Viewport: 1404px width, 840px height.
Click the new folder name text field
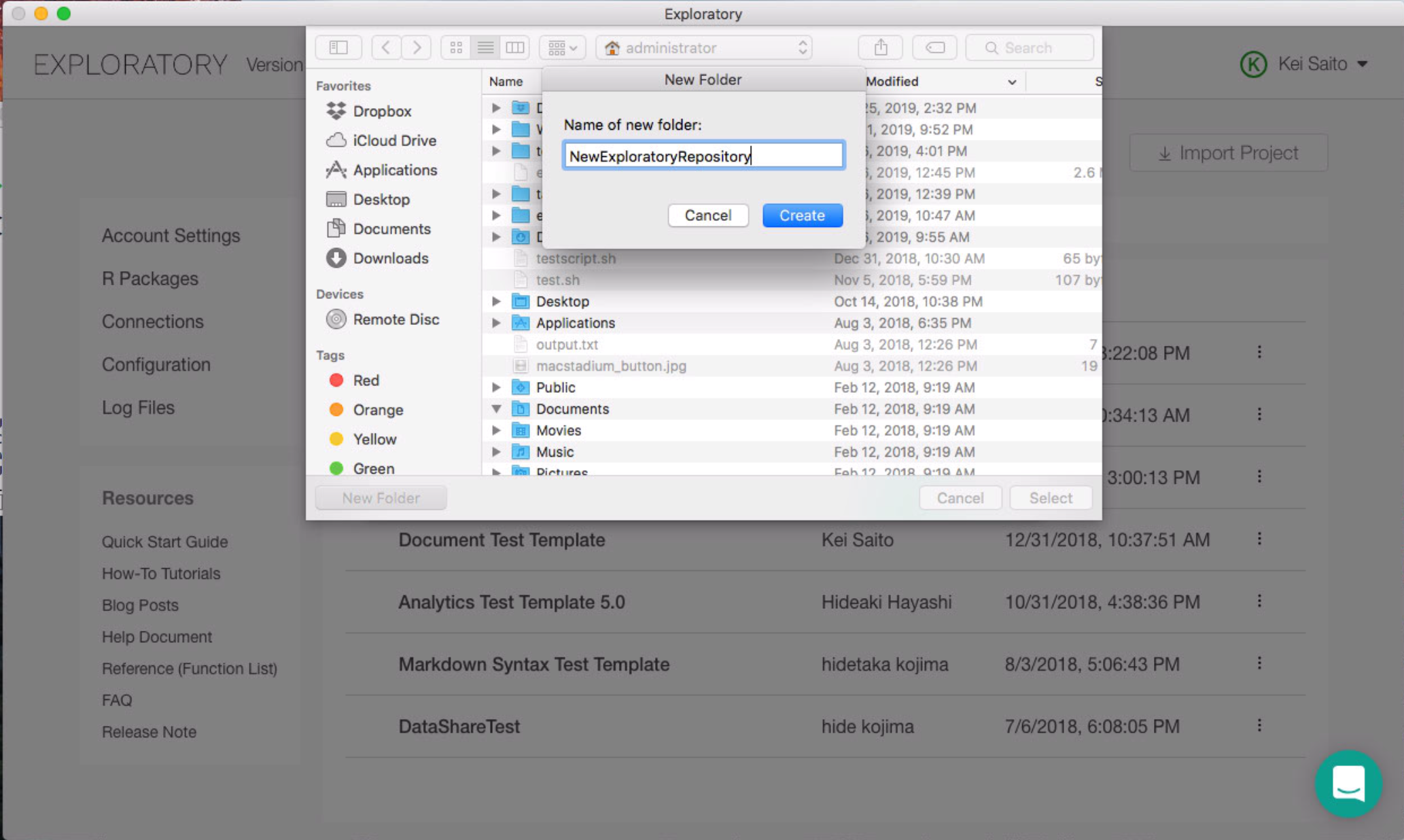click(x=703, y=156)
